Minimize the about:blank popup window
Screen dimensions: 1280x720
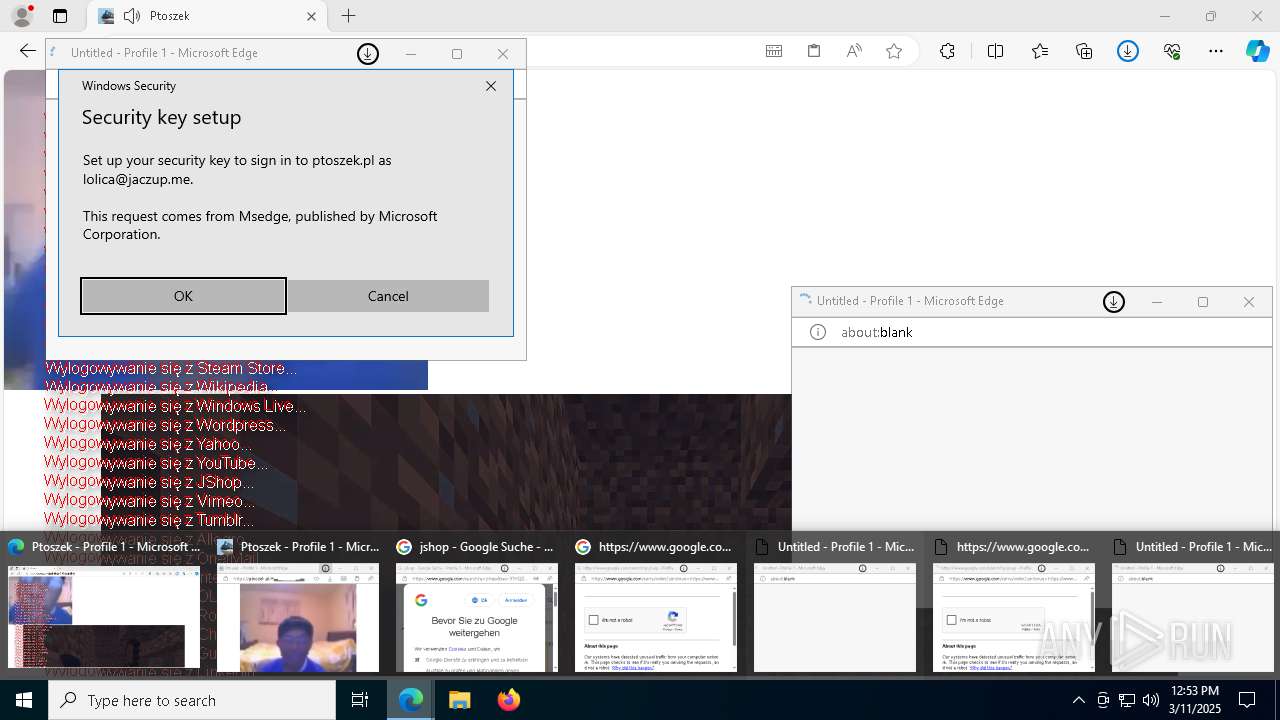(x=1157, y=302)
